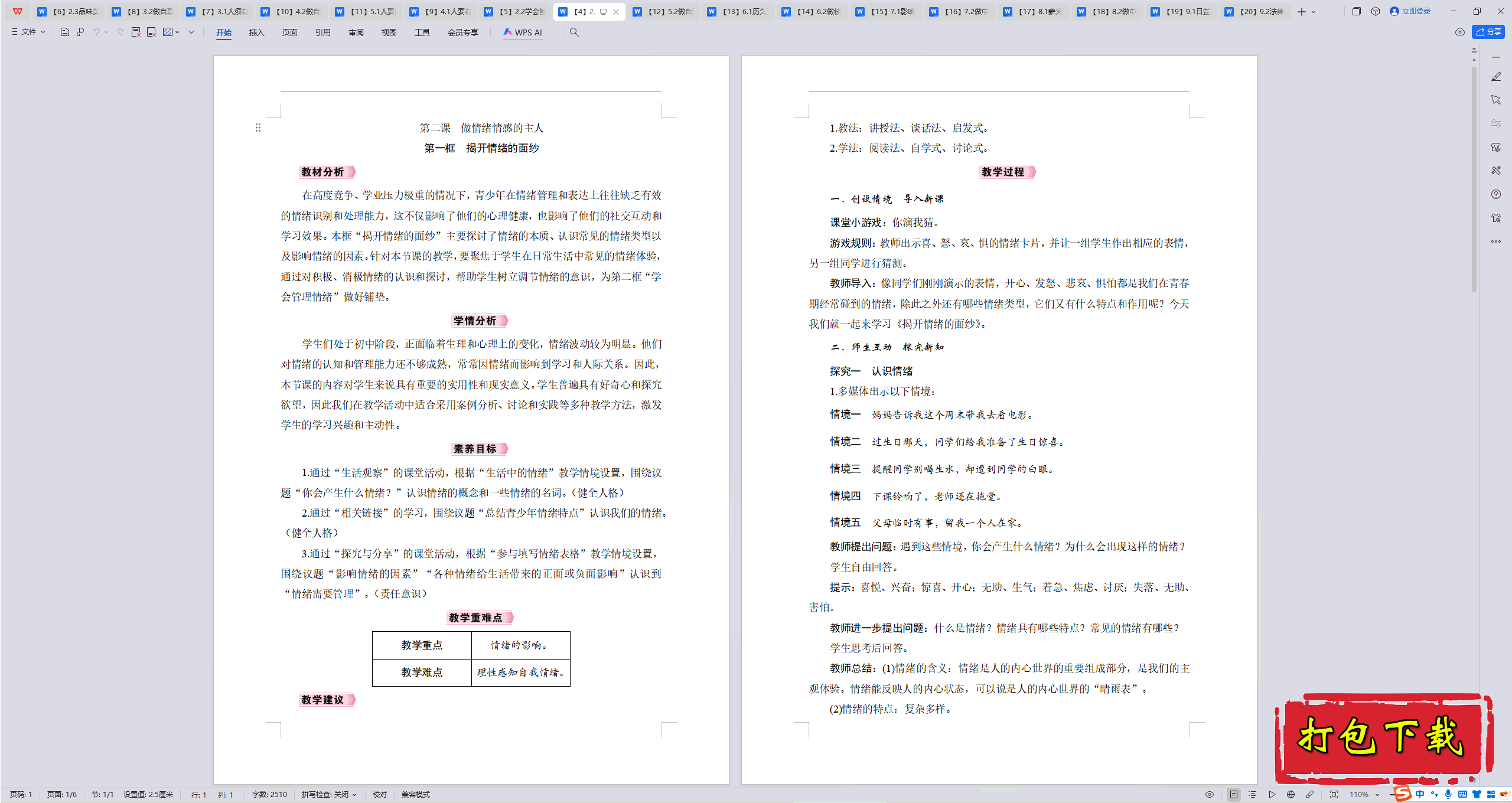Select the 视图 ribbon tab
This screenshot has height=803, width=1512.
coord(389,32)
